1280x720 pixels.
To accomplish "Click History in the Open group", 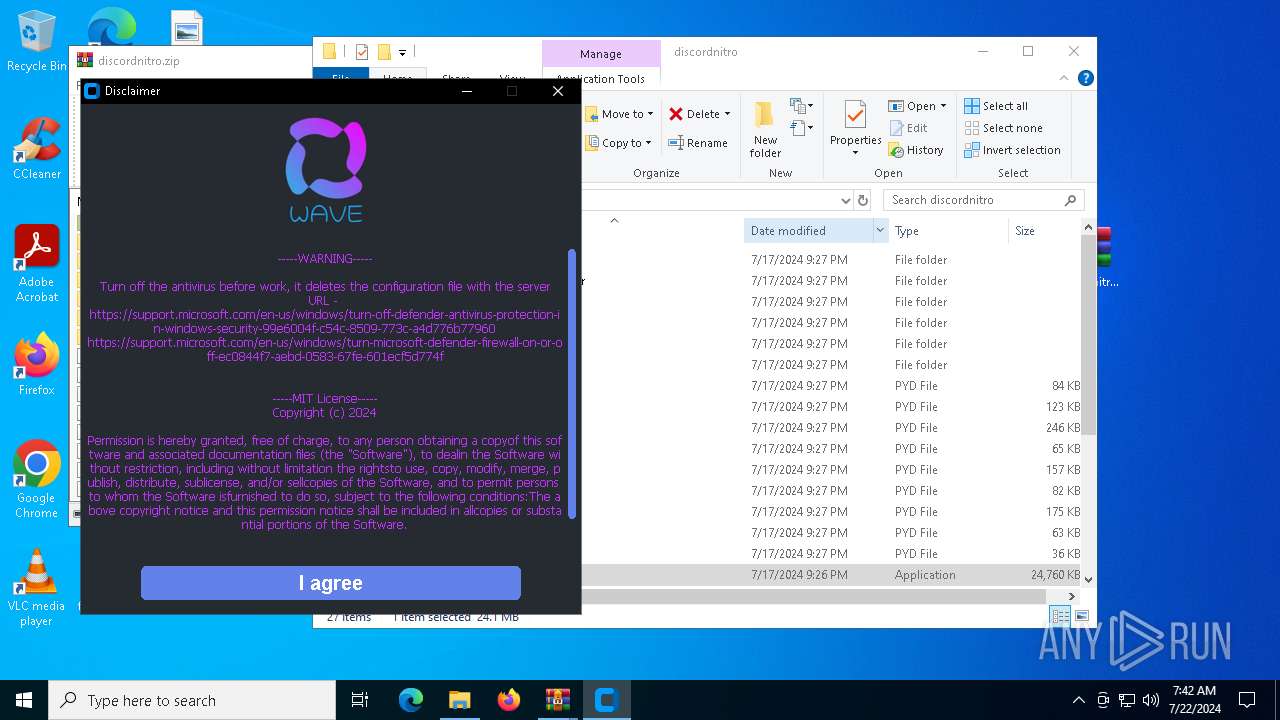I will 916,150.
